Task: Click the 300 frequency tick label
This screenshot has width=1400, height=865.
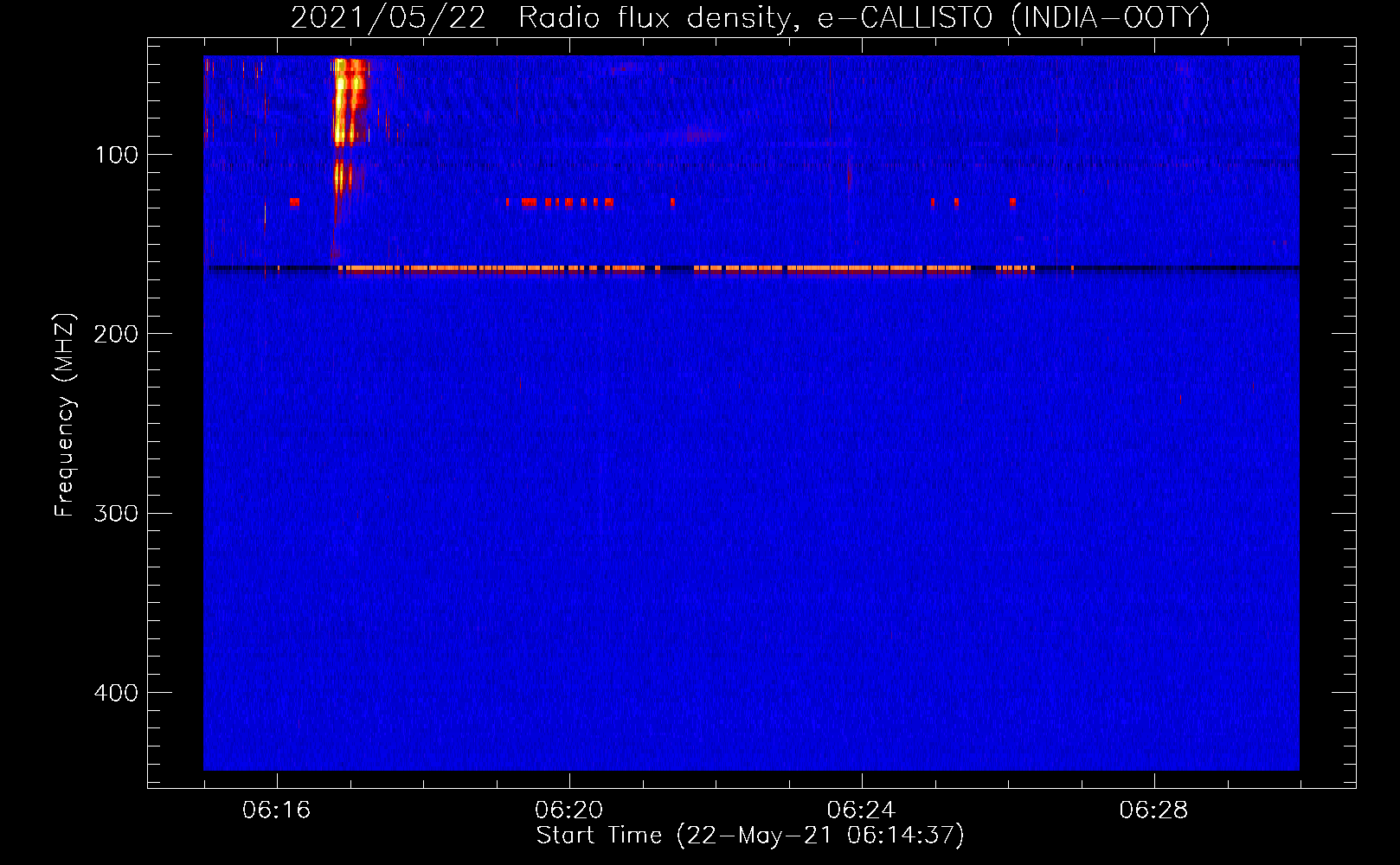Action: pyautogui.click(x=116, y=513)
